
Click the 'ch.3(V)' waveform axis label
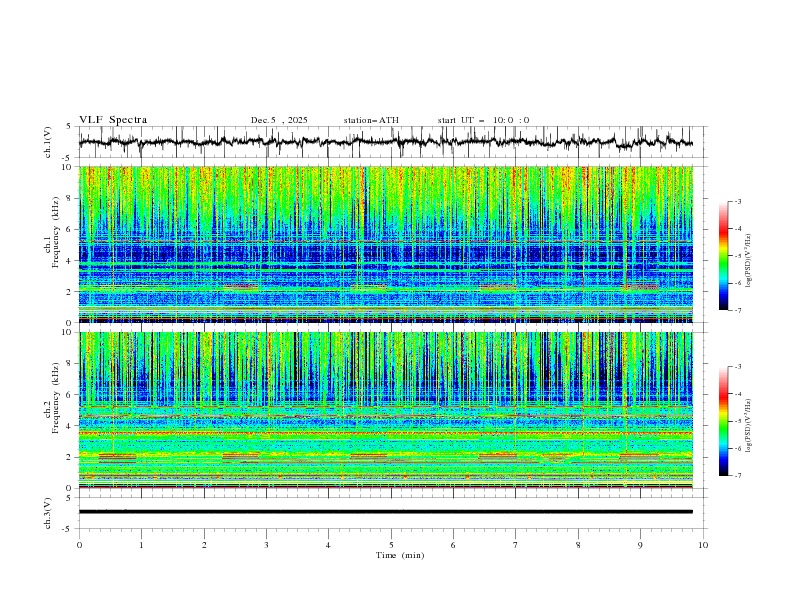coord(48,513)
